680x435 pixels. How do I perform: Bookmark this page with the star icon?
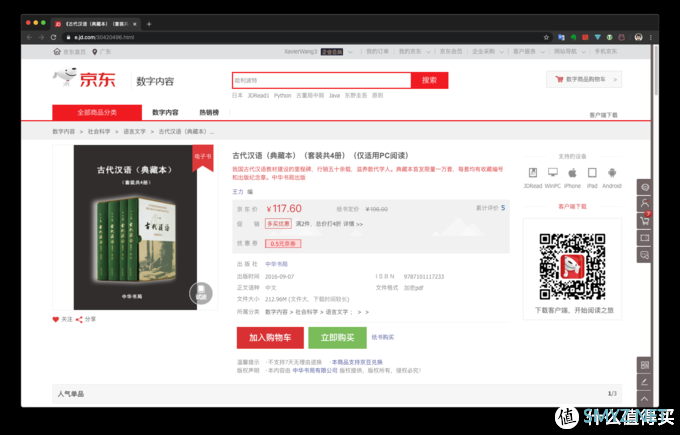click(x=546, y=37)
